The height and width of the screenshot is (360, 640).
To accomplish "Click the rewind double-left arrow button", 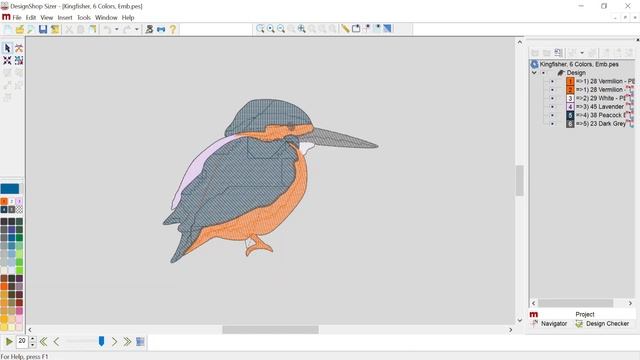I will [x=43, y=341].
